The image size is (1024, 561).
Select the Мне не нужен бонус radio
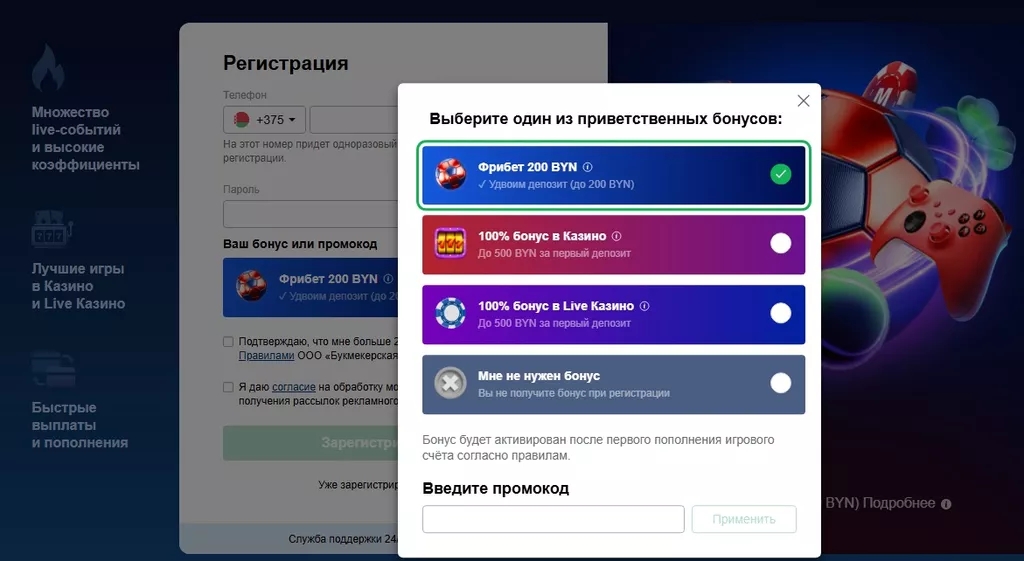780,383
